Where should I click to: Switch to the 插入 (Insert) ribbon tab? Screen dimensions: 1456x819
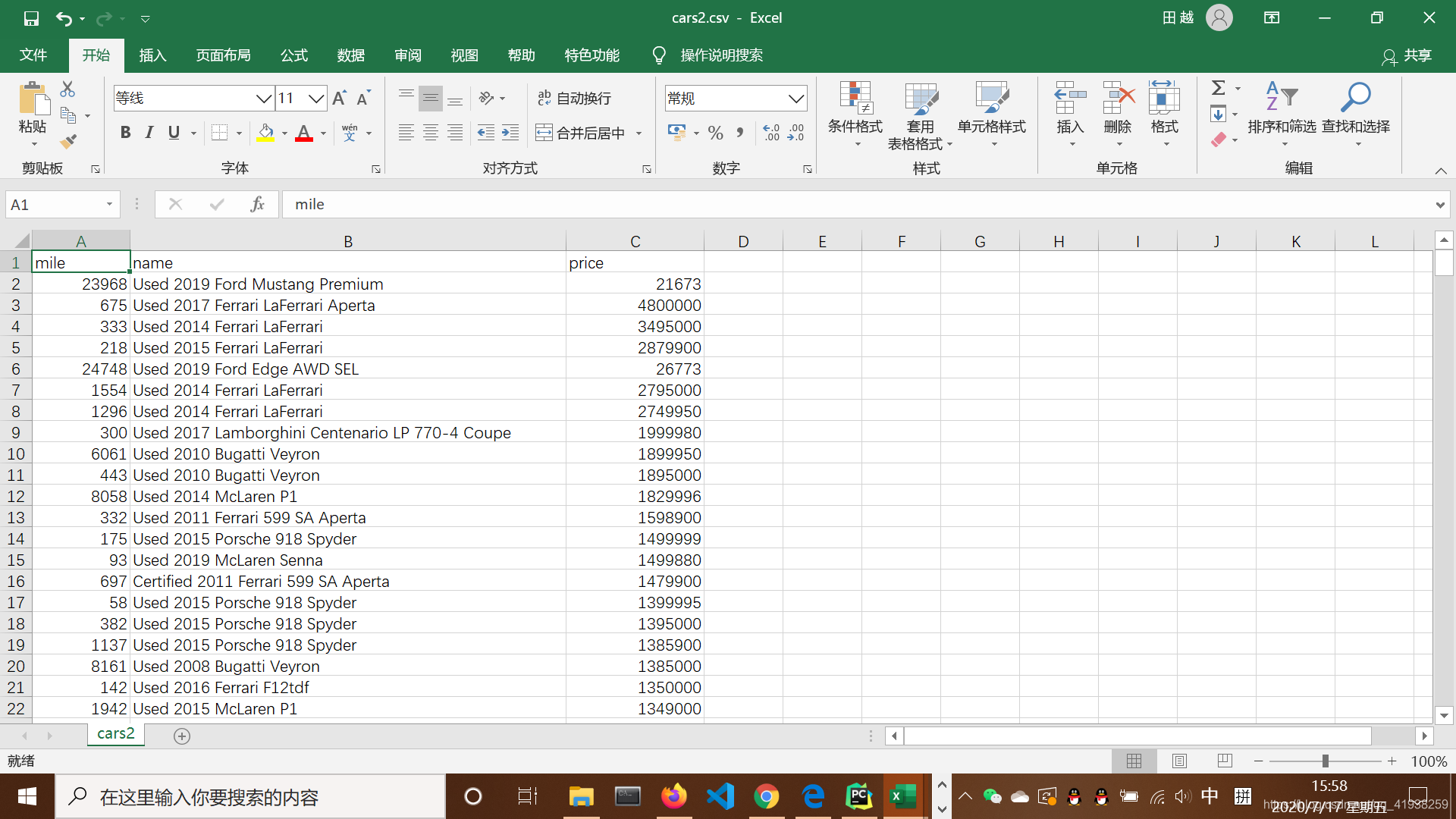tap(152, 55)
